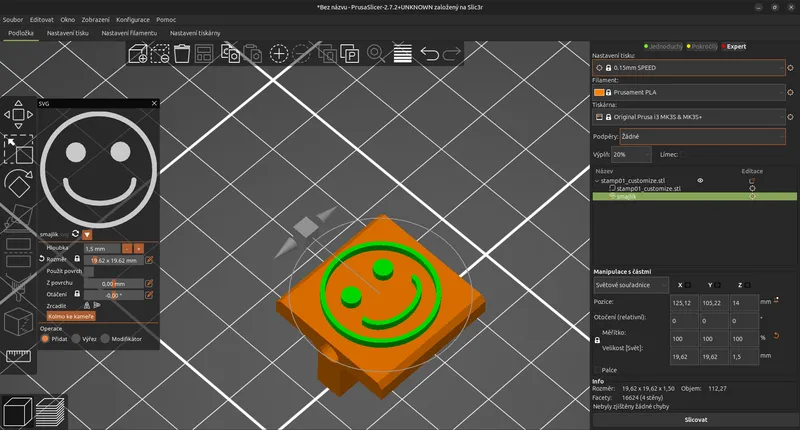Select the Modifikátor operation radio button
Viewport: 800px width, 430px height.
(105, 339)
